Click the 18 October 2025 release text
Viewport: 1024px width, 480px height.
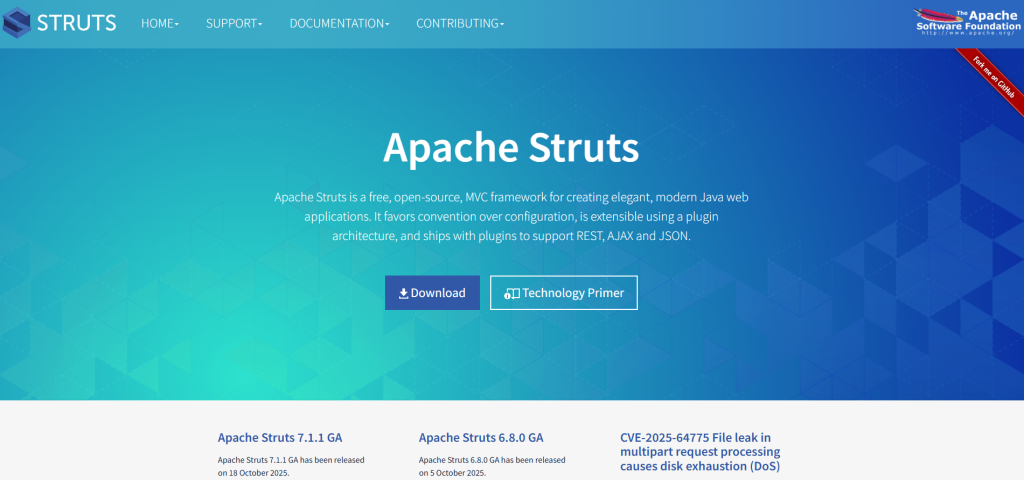(x=253, y=472)
